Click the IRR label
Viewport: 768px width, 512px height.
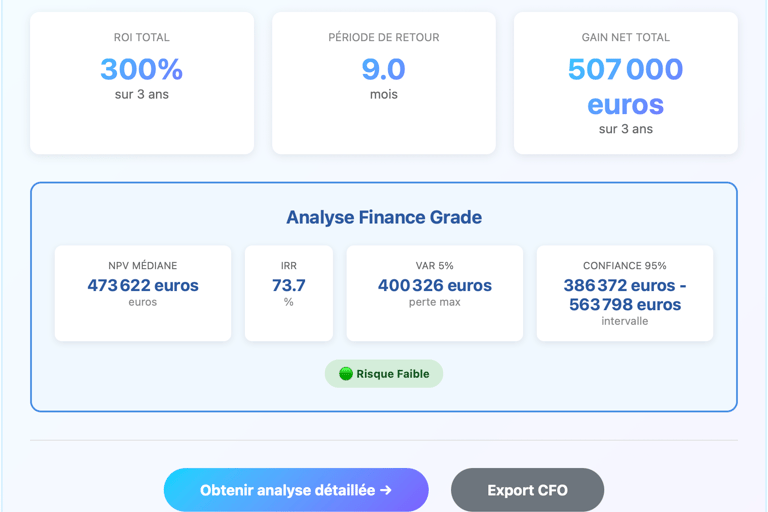coord(288,266)
